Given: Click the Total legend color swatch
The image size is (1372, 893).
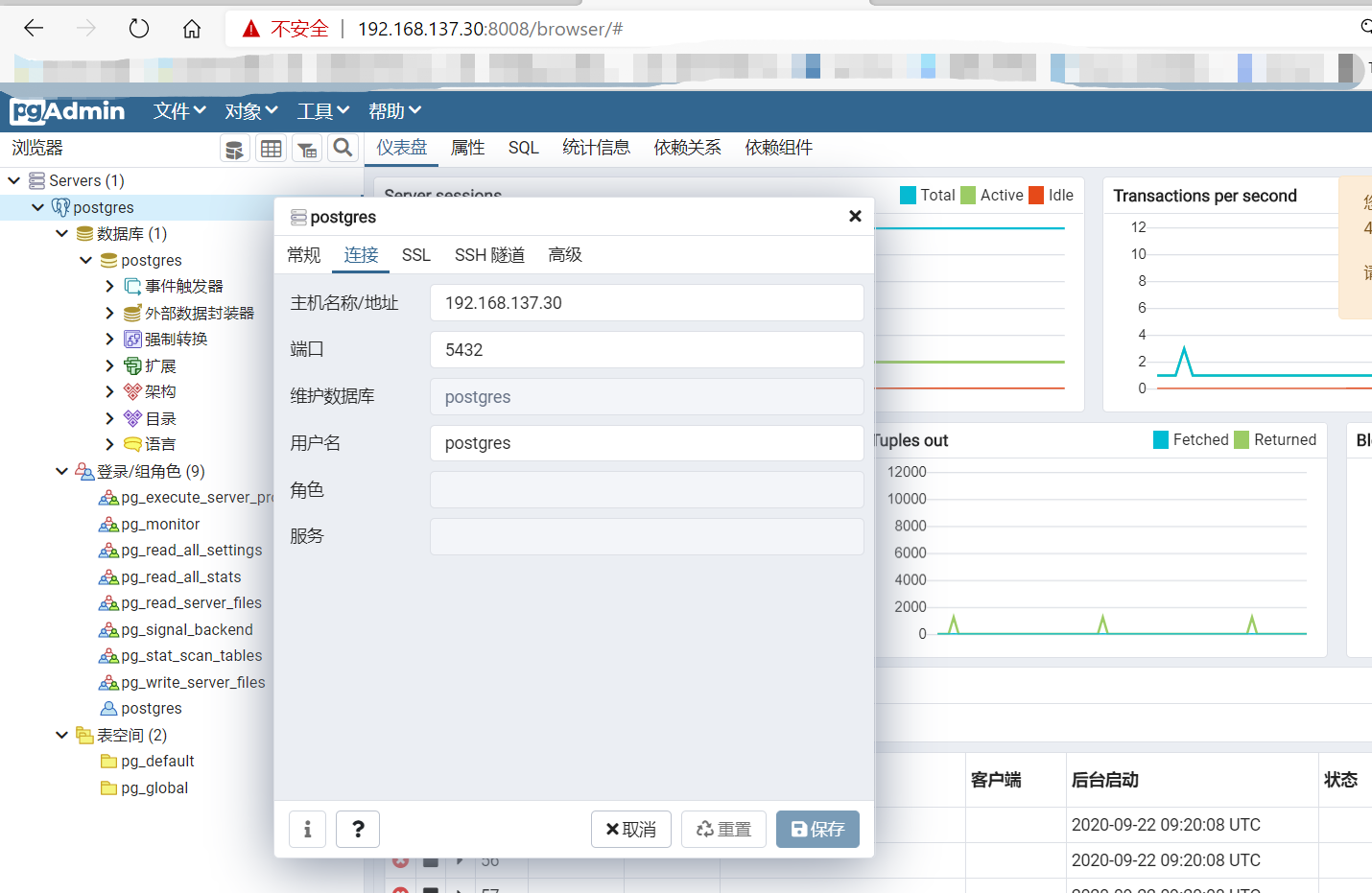Looking at the screenshot, I should 908,195.
